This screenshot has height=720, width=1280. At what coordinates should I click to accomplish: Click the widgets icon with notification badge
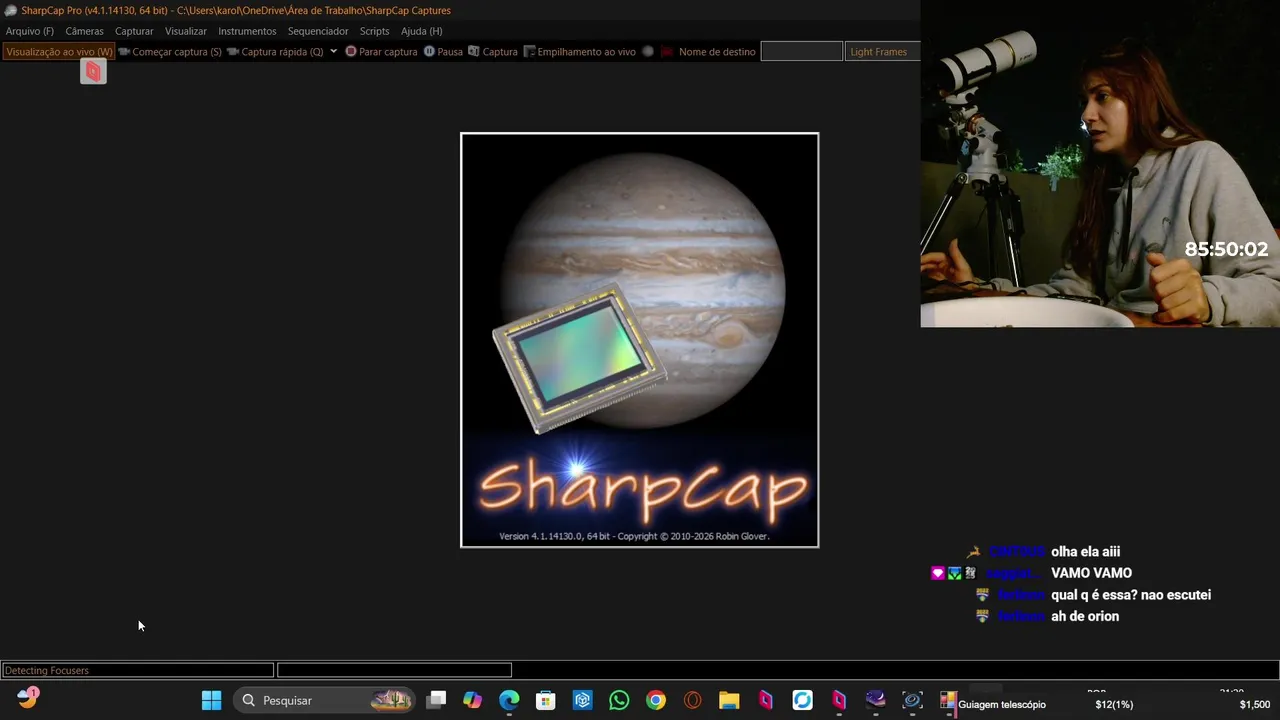point(27,698)
